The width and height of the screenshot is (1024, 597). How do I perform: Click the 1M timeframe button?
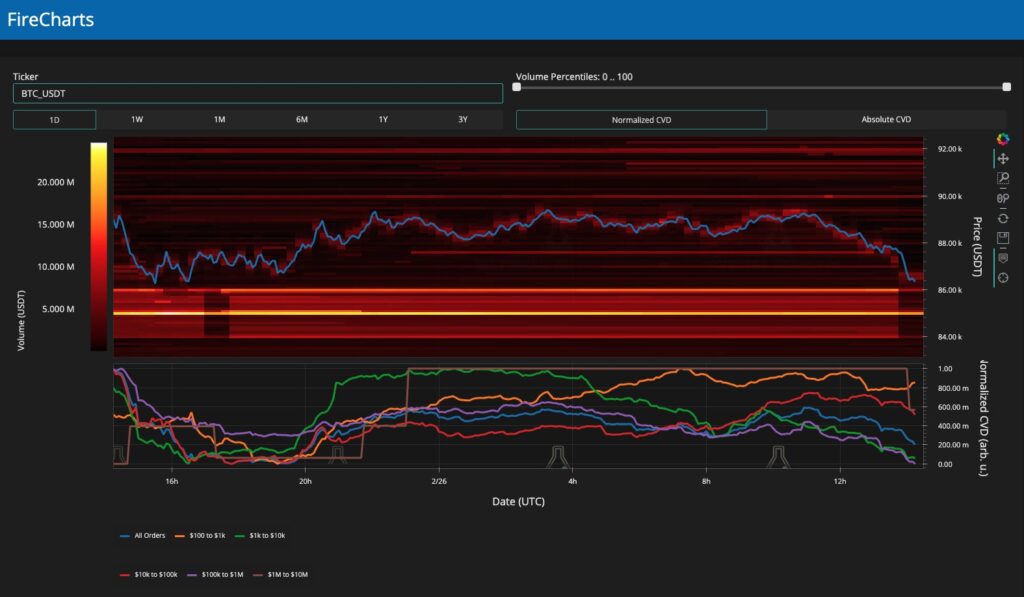[218, 118]
